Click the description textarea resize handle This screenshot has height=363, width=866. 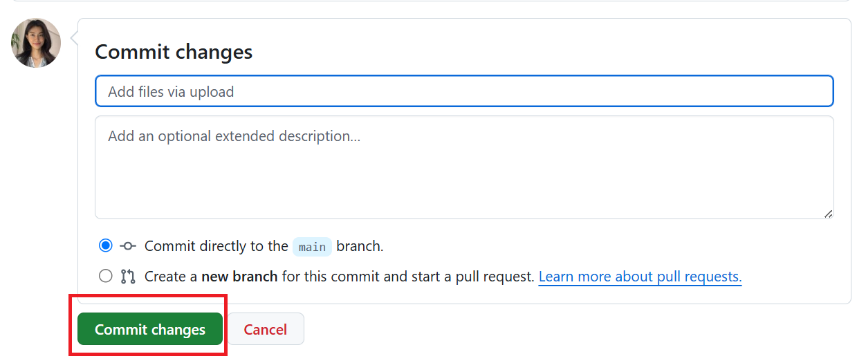click(x=828, y=214)
